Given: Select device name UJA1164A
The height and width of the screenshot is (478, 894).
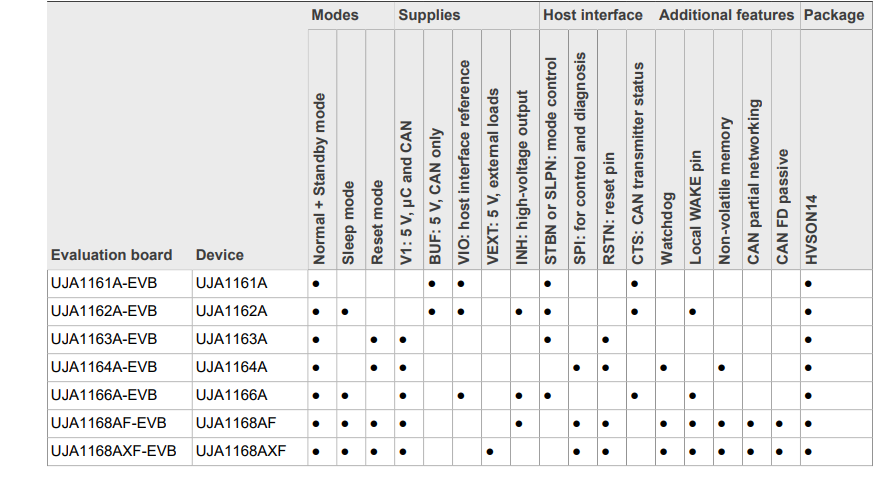Looking at the screenshot, I should (232, 367).
